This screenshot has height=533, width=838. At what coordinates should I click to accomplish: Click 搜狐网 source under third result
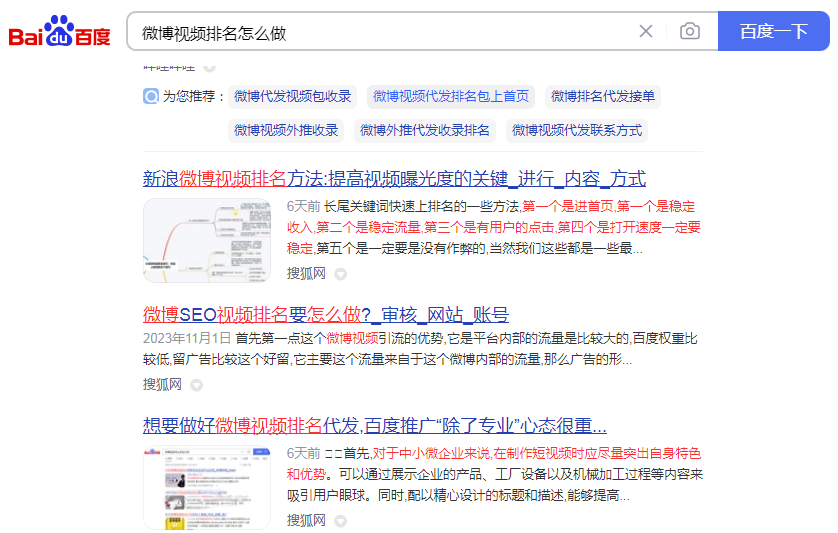[306, 520]
